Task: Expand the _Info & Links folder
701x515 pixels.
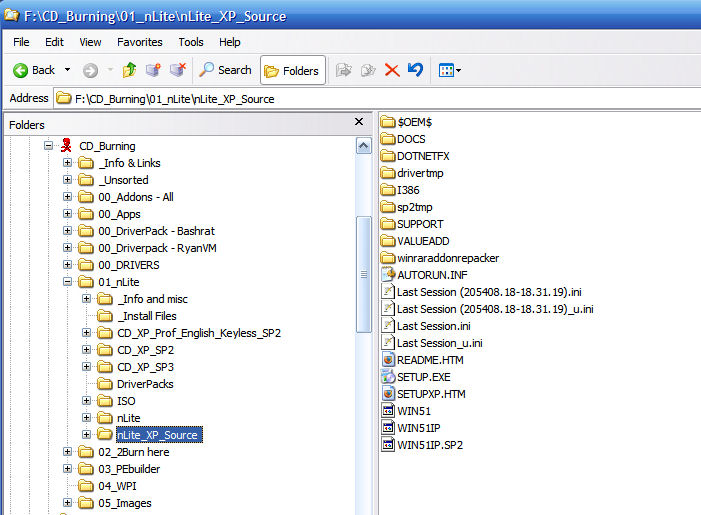Action: (68, 163)
